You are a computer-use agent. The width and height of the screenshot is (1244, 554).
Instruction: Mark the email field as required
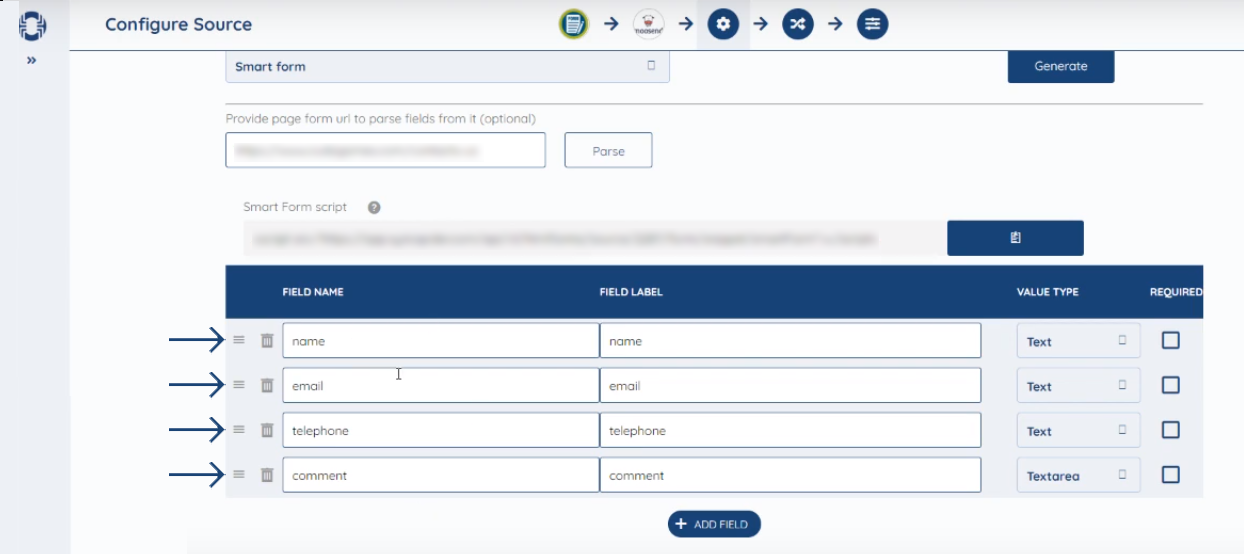point(1171,385)
